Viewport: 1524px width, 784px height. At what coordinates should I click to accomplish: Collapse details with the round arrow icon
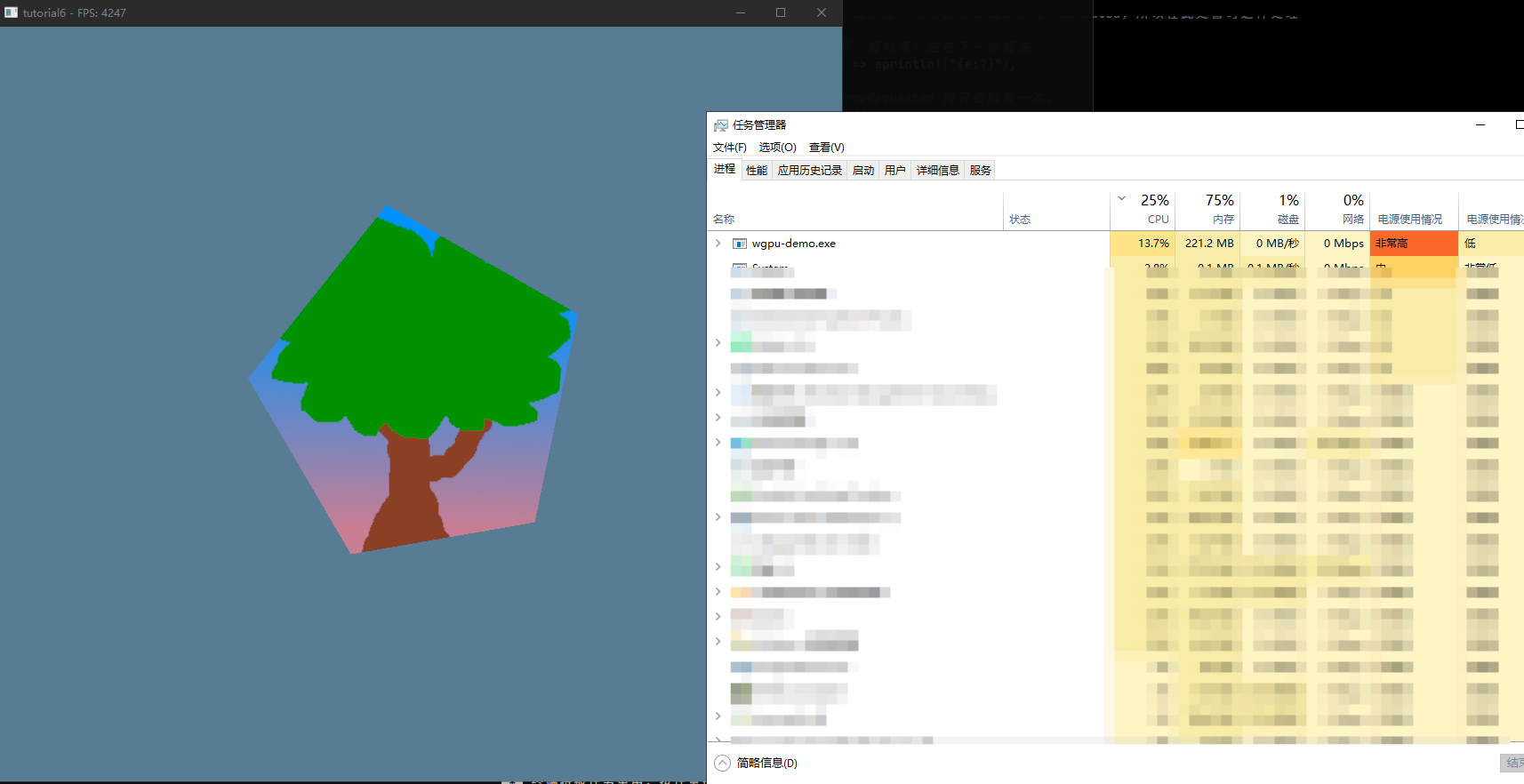[x=722, y=763]
